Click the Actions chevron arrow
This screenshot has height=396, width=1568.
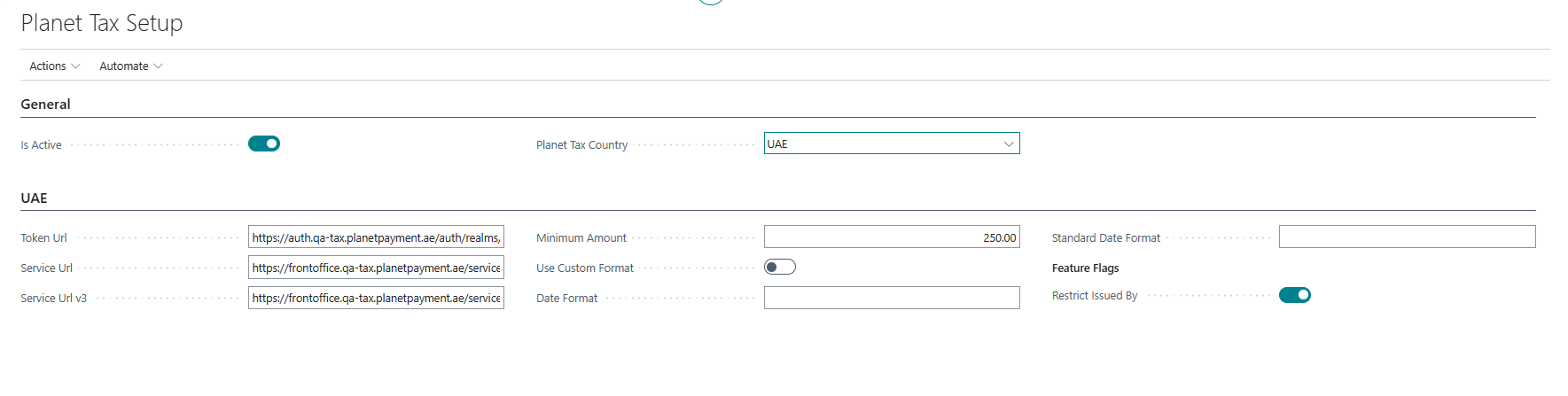click(75, 66)
